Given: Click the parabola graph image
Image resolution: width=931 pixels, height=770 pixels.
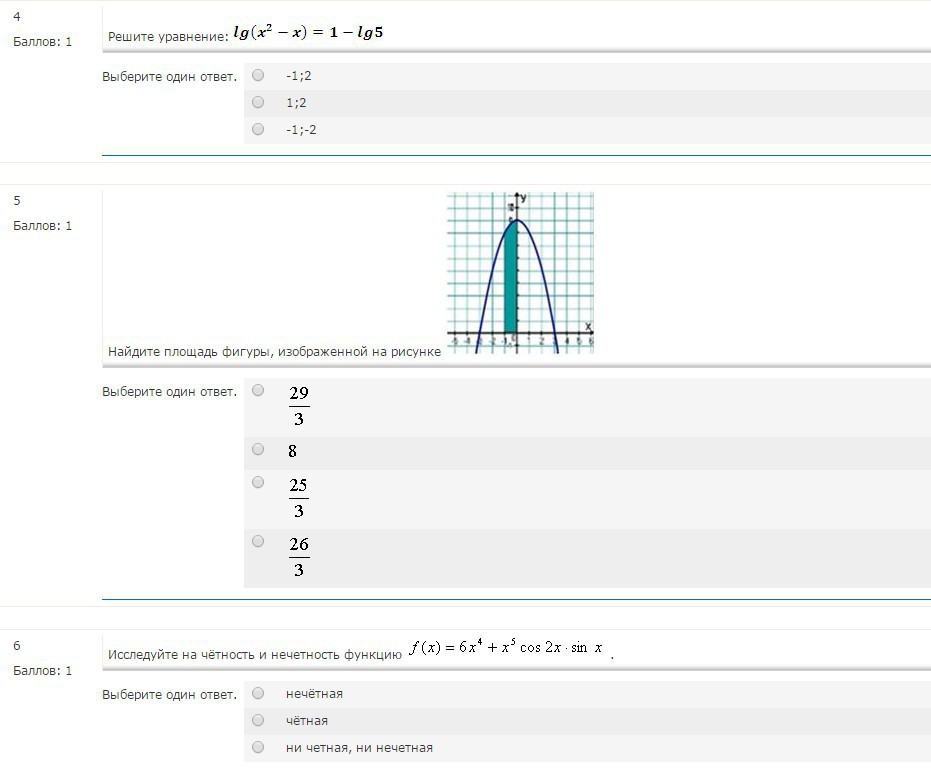Looking at the screenshot, I should [520, 272].
